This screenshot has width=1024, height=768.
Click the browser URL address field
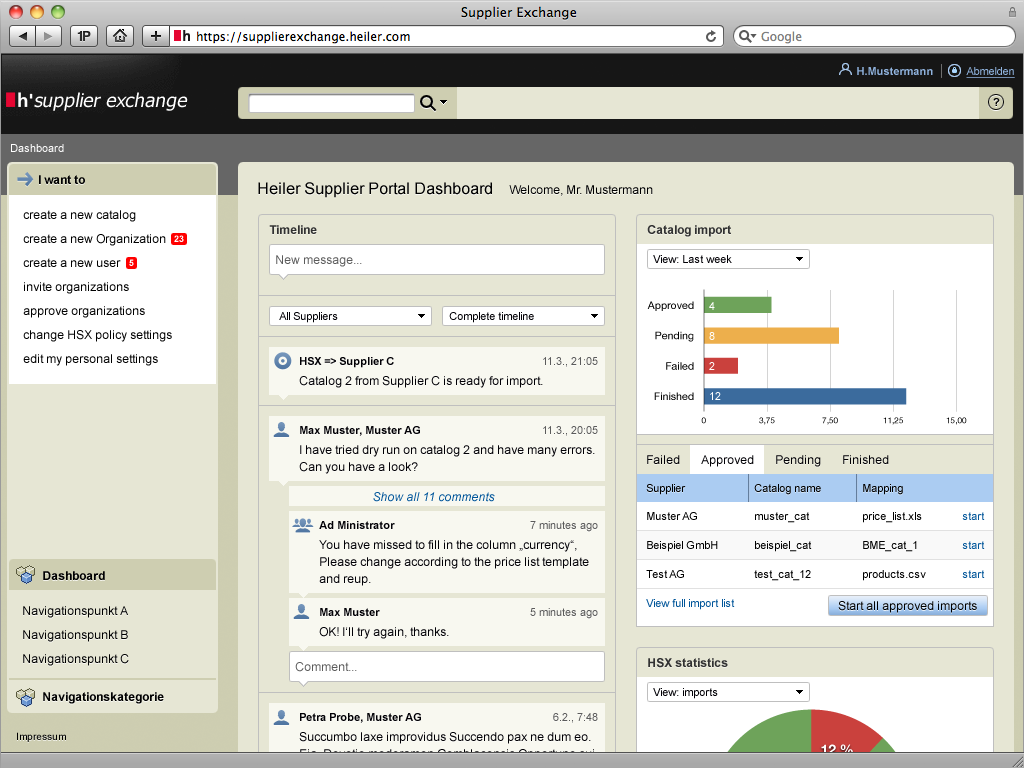click(447, 36)
